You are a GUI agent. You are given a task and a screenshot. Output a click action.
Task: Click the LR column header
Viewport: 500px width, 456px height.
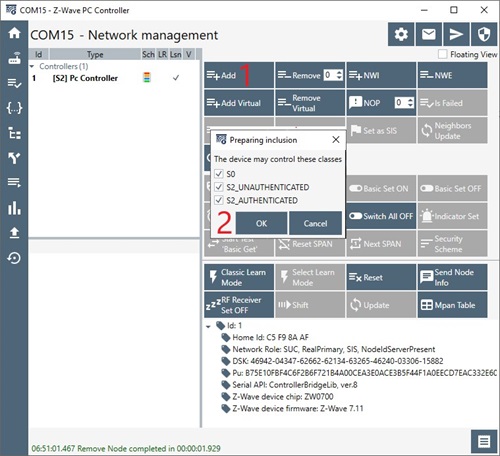point(162,54)
